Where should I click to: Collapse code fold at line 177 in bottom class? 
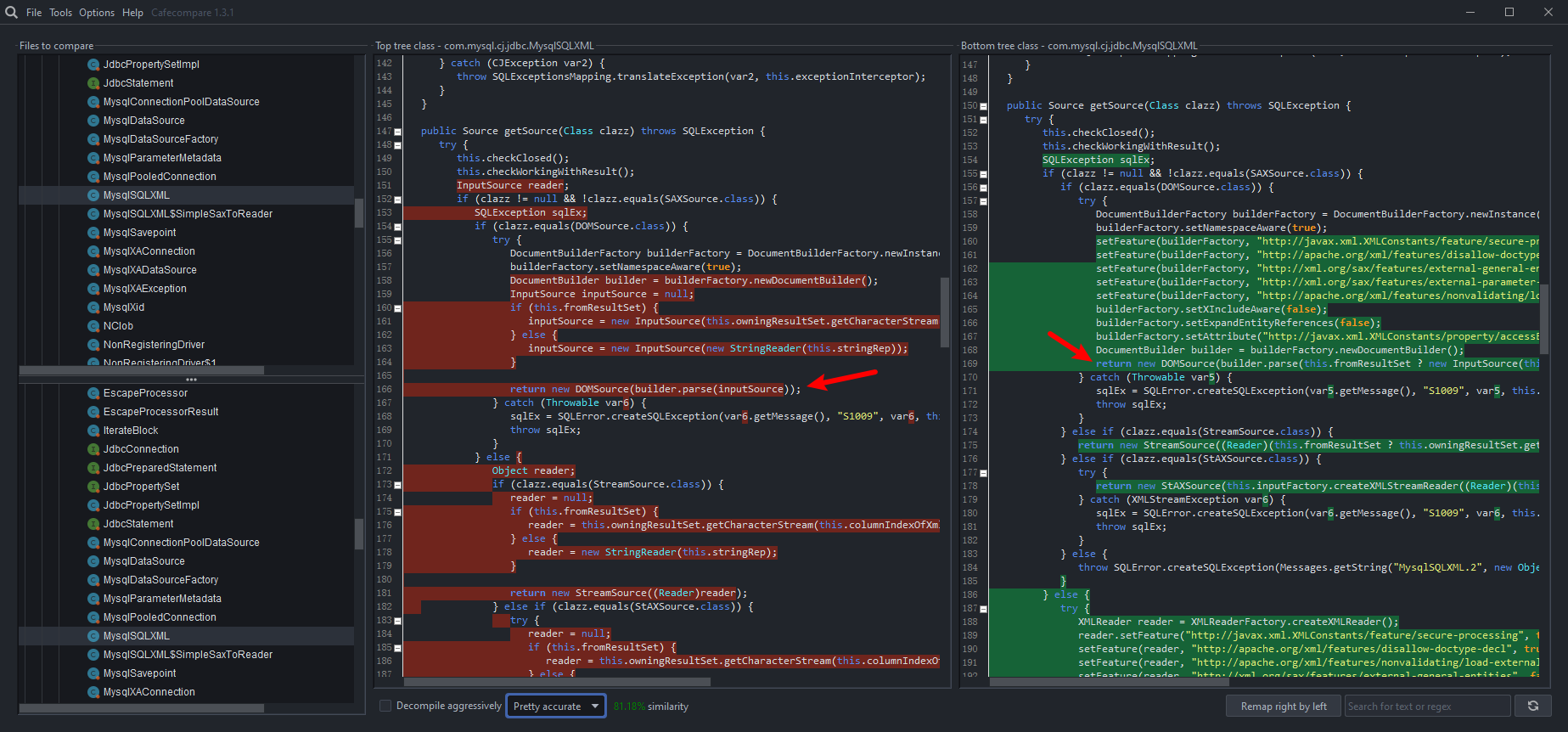point(983,473)
